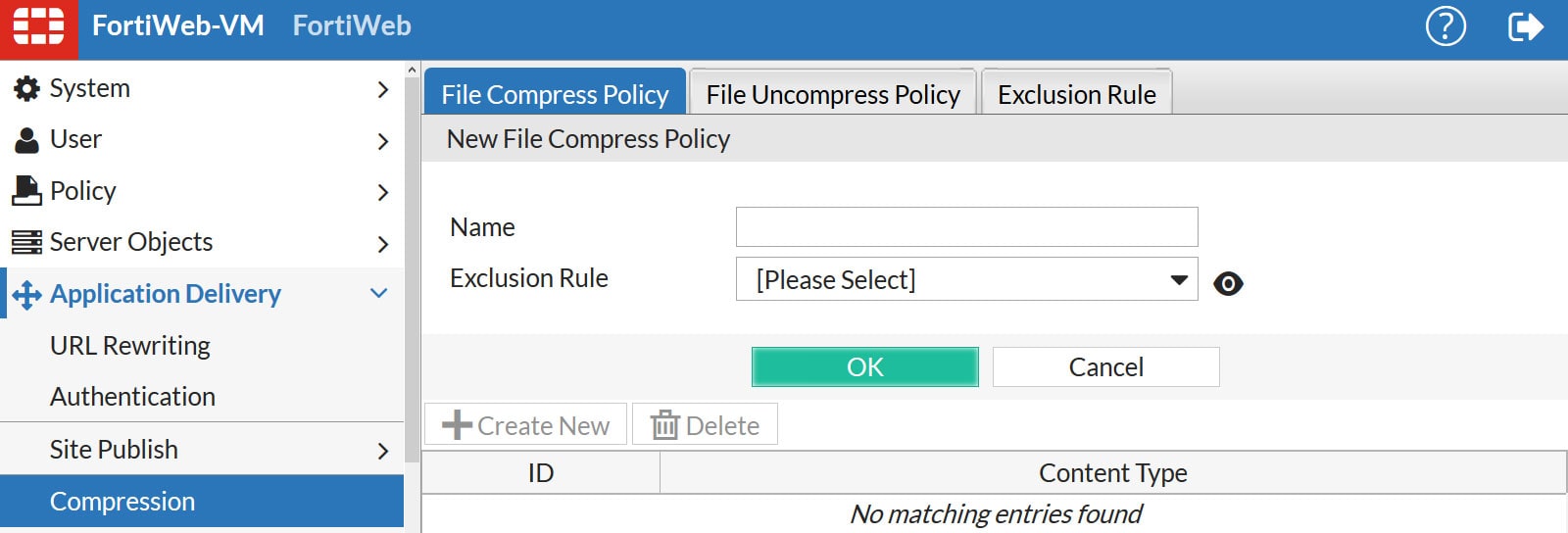Click the User silhouette icon
Image resolution: width=1568 pixels, height=533 pixels.
point(26,140)
